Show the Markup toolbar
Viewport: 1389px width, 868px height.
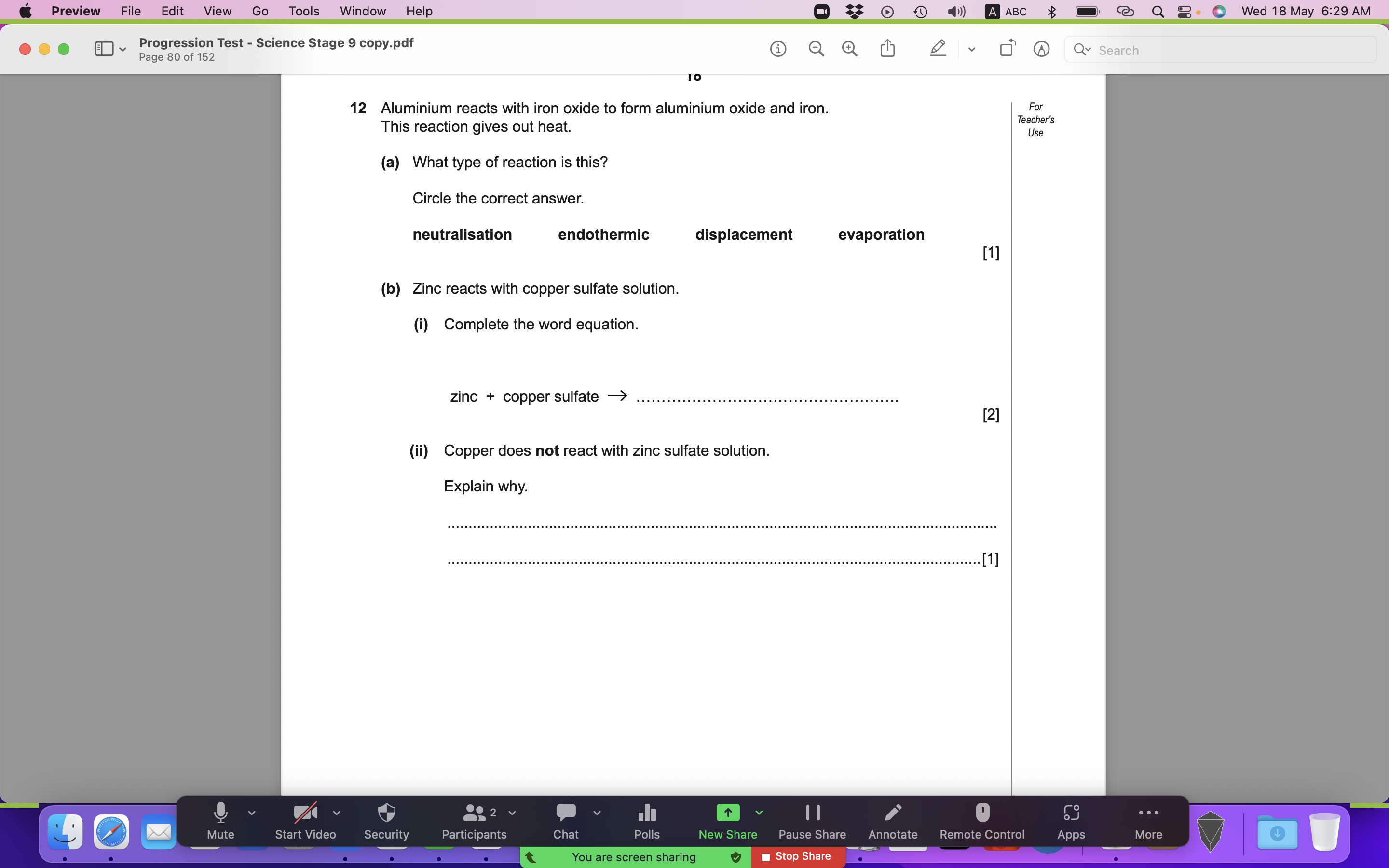point(1041,49)
